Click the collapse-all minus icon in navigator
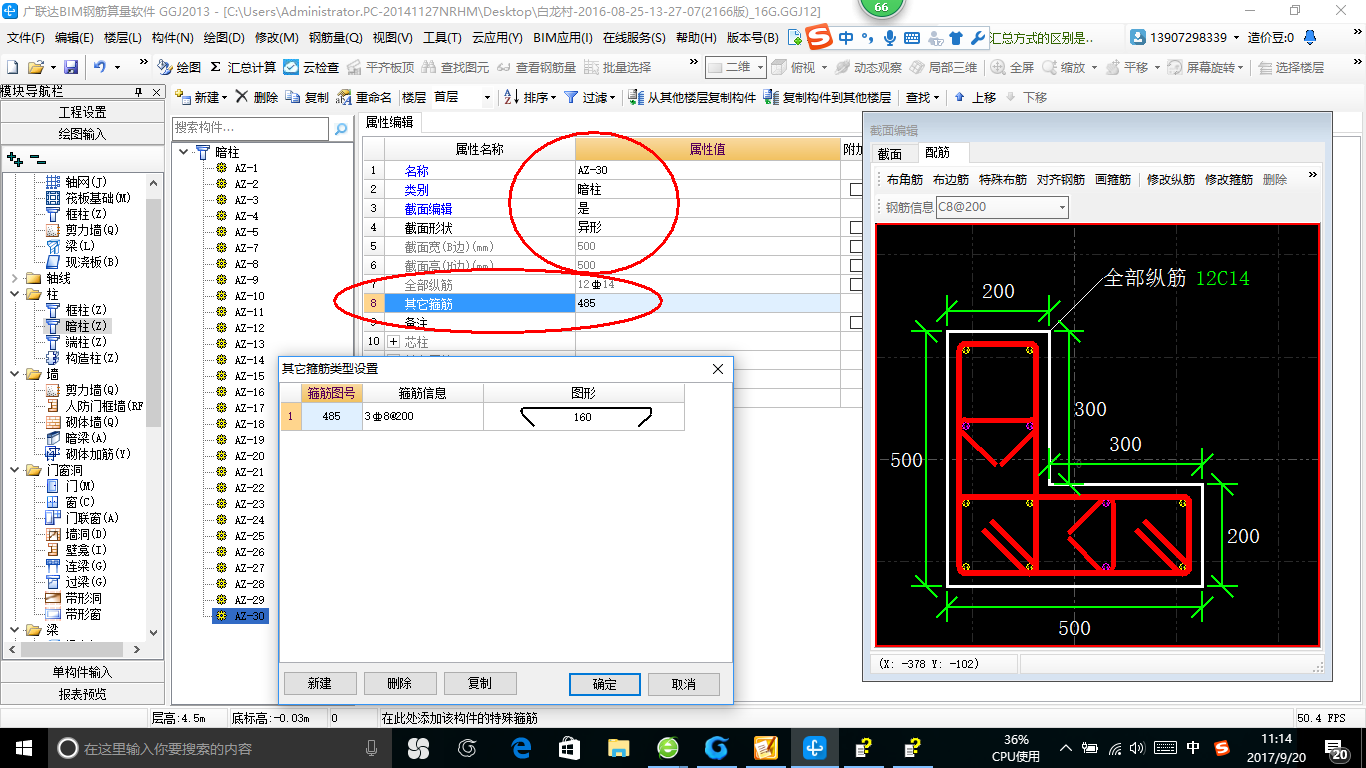 pos(37,159)
